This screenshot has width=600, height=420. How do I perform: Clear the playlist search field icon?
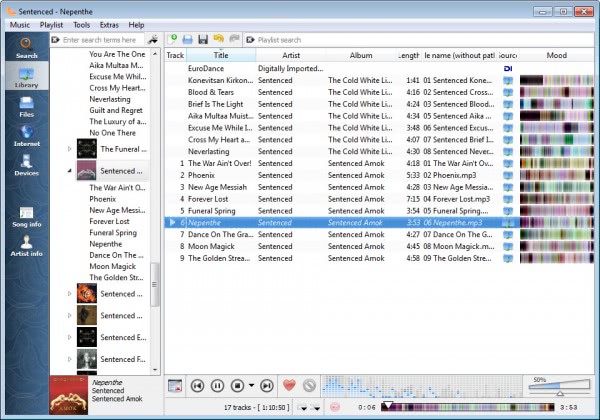[x=250, y=40]
